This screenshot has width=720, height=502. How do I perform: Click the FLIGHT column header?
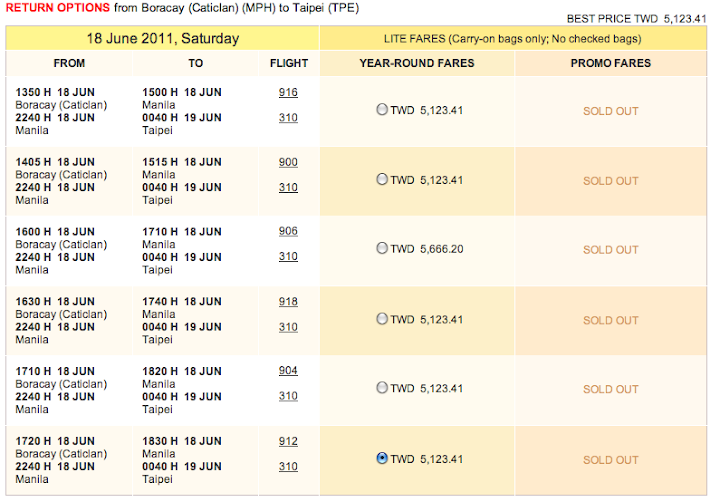coord(289,63)
